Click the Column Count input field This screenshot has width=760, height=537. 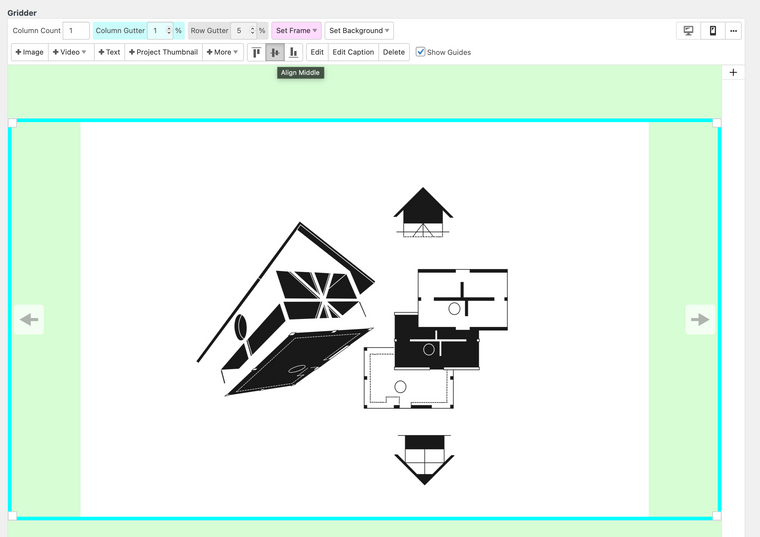[x=76, y=31]
